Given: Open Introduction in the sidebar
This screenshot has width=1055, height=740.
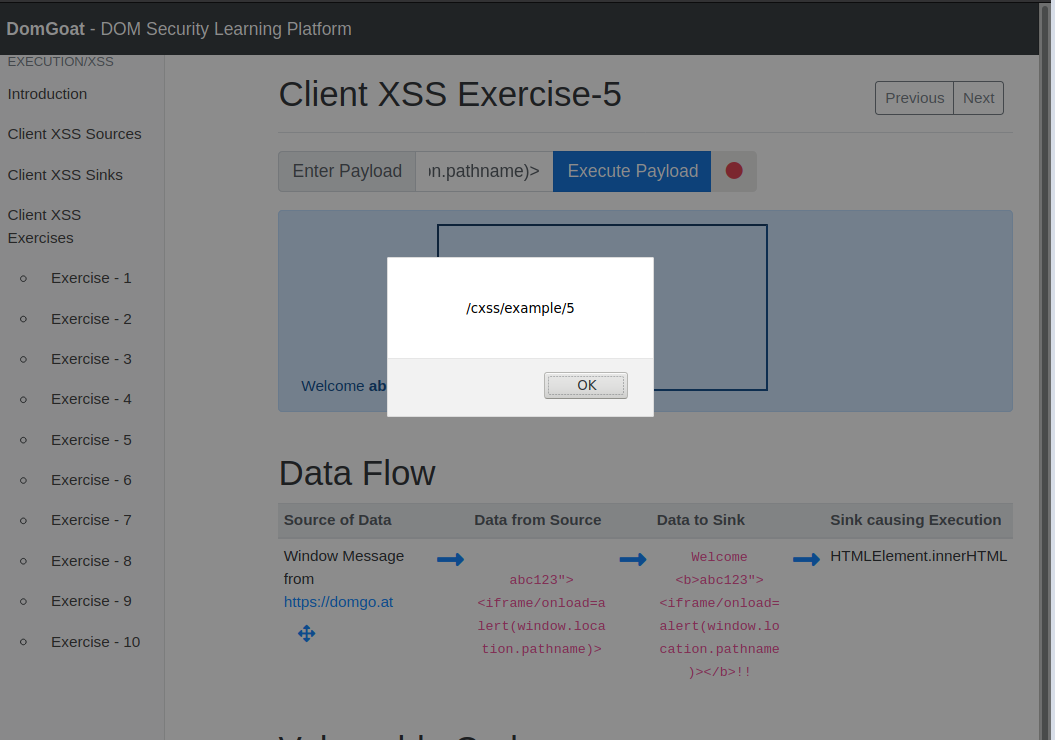Looking at the screenshot, I should tap(47, 94).
